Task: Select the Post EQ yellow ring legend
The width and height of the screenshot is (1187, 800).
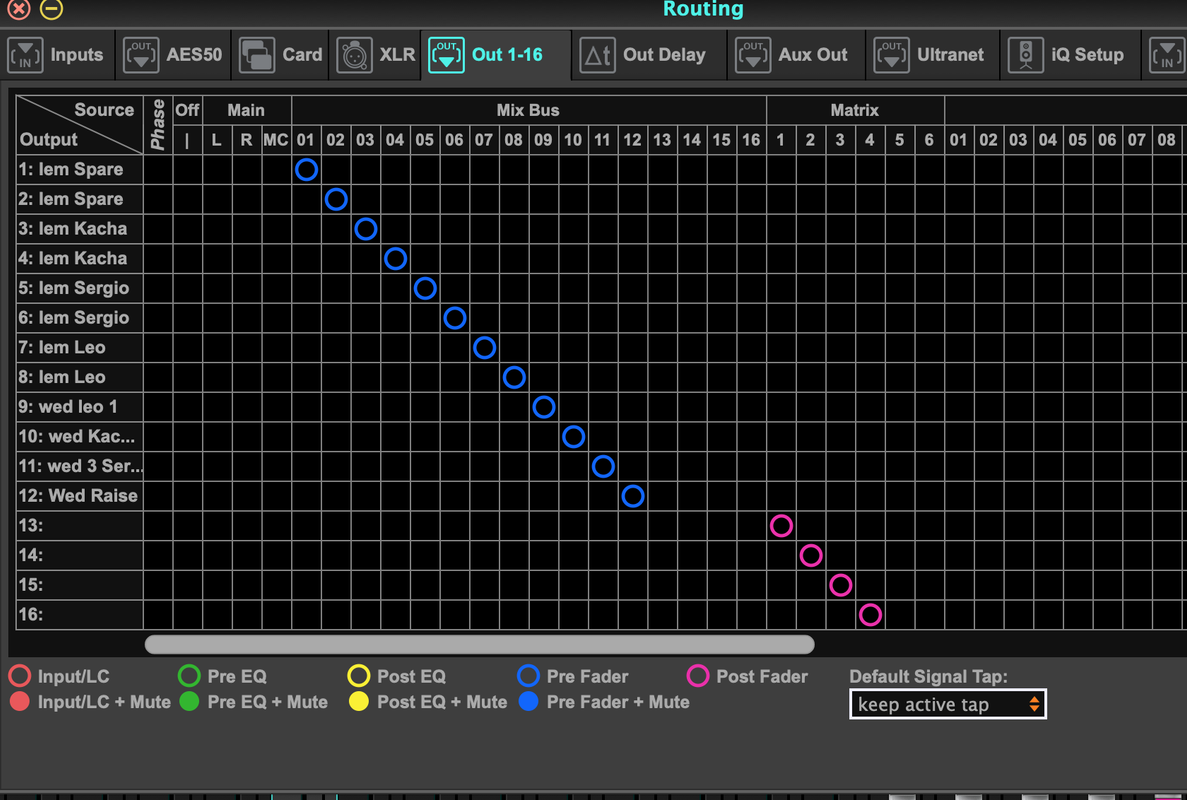Action: pyautogui.click(x=359, y=676)
